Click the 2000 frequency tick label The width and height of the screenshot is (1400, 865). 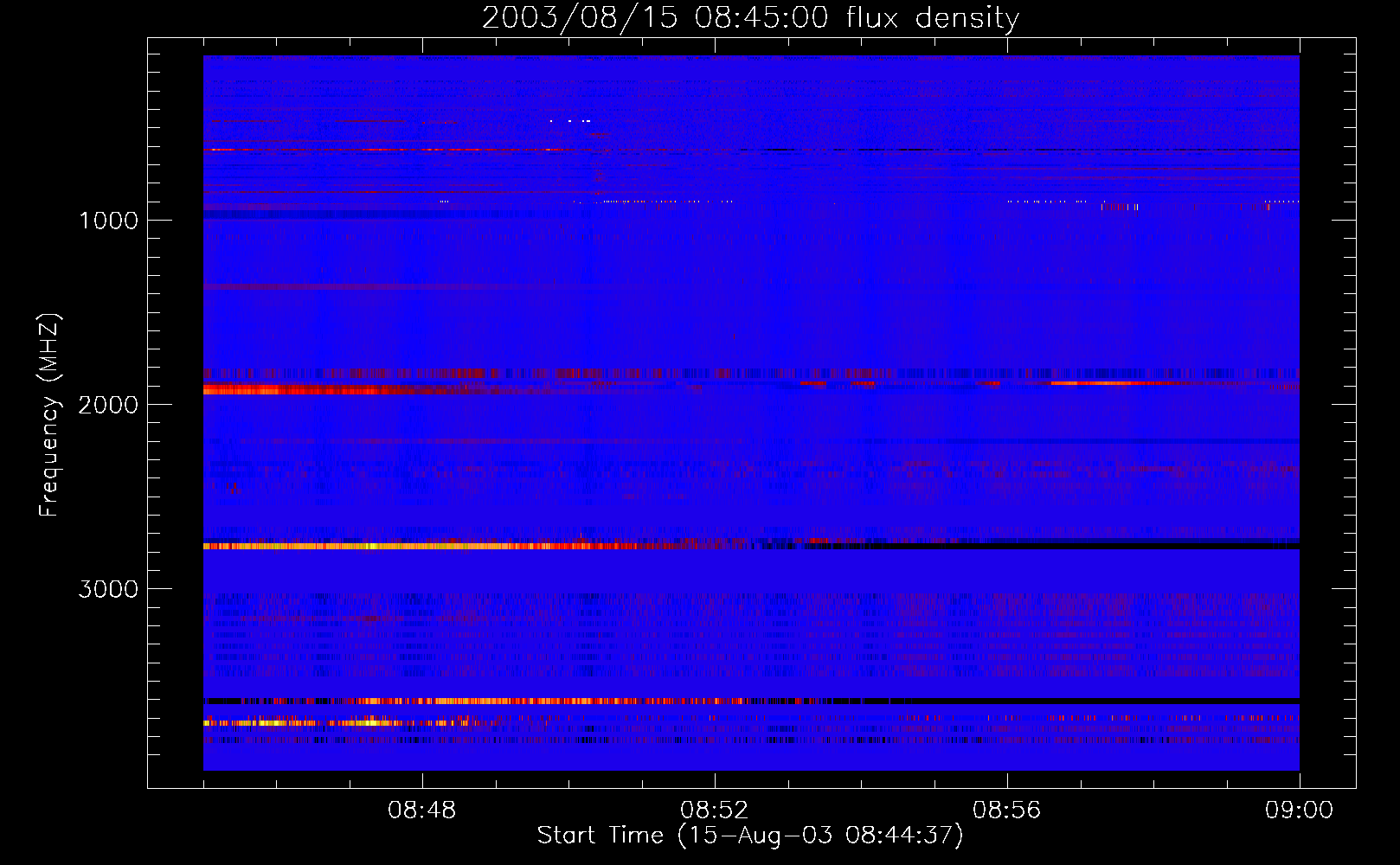pyautogui.click(x=108, y=405)
